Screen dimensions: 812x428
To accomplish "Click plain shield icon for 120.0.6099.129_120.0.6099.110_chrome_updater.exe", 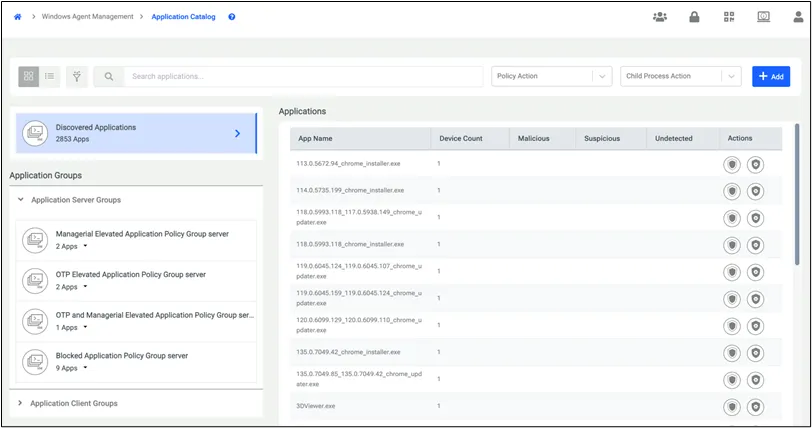I will [732, 326].
